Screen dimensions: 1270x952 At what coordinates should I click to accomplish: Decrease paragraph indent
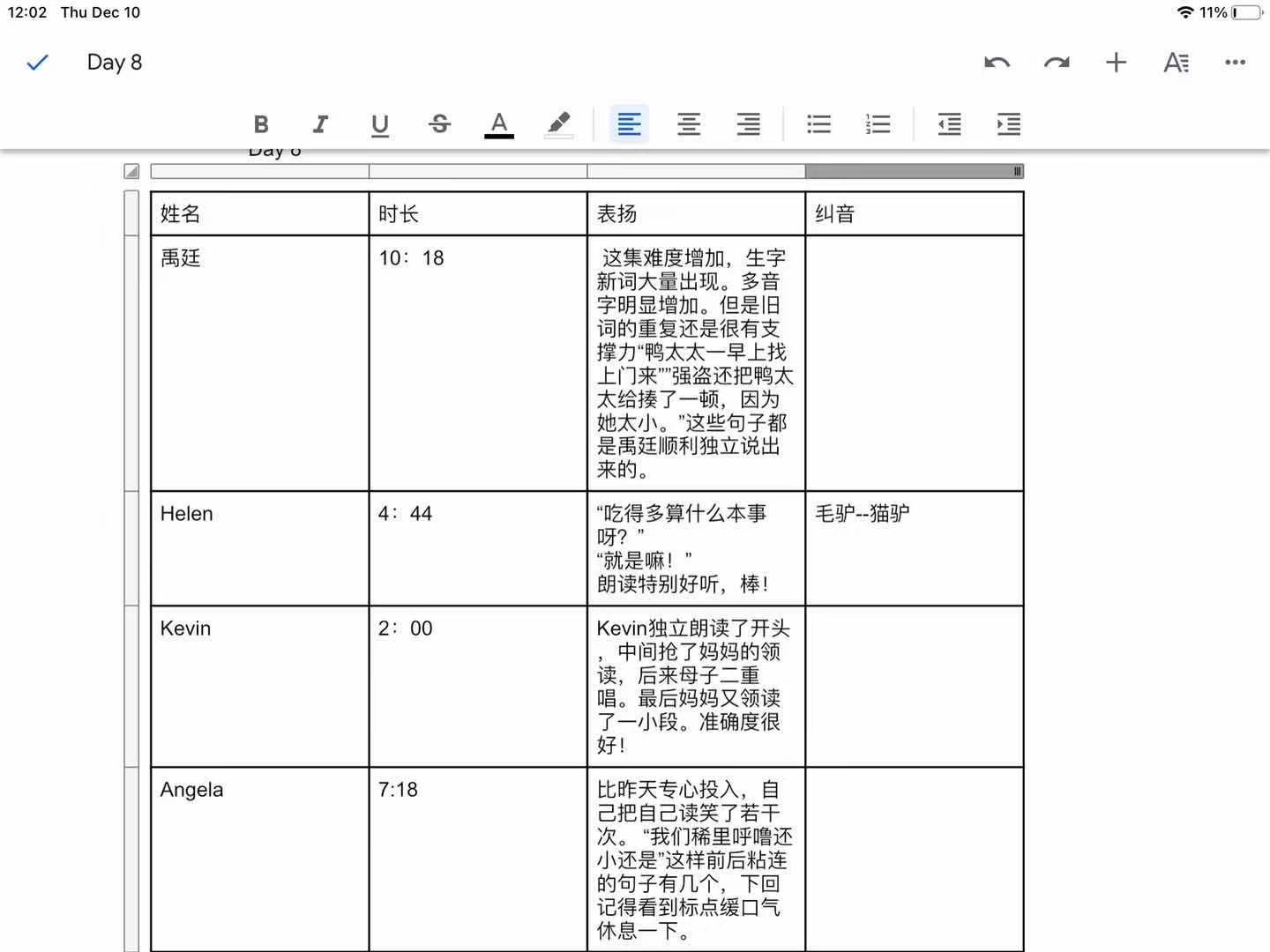[949, 124]
